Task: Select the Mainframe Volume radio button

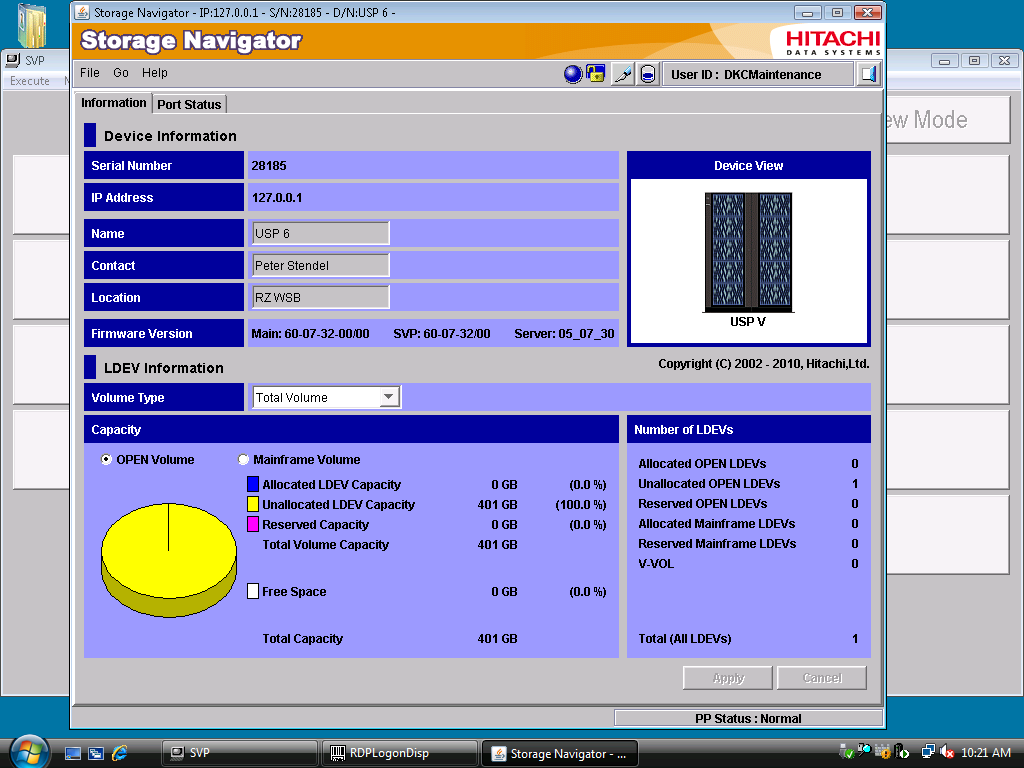Action: pyautogui.click(x=243, y=460)
